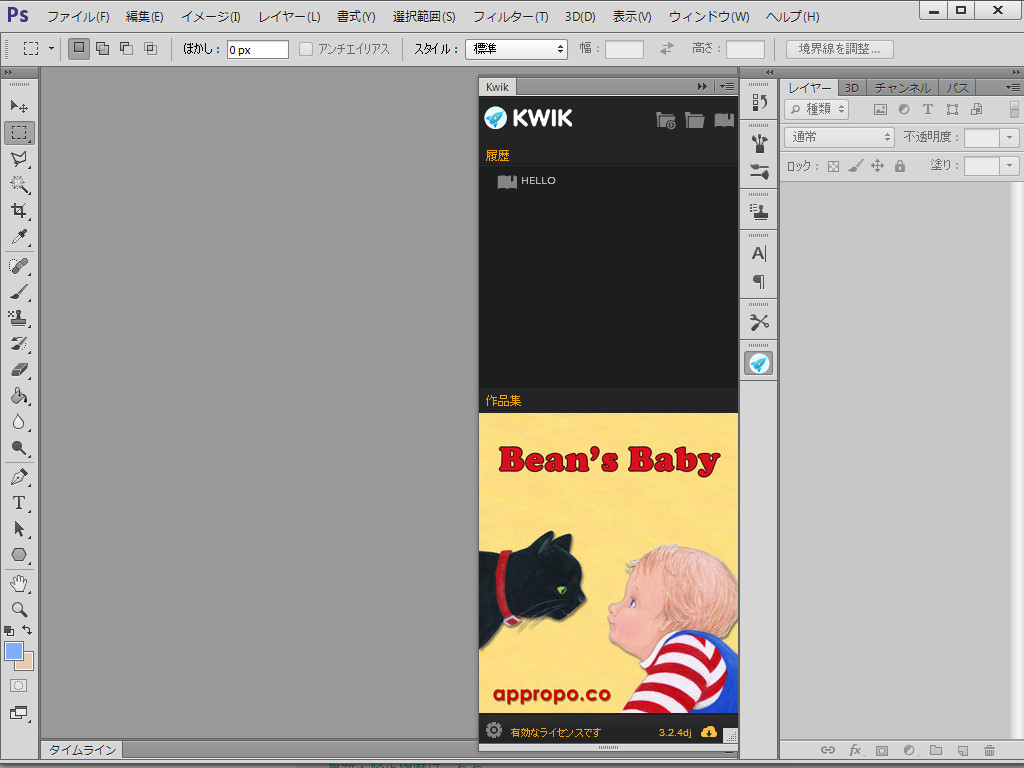
Task: Open the タイムライン tab
Action: [x=82, y=750]
